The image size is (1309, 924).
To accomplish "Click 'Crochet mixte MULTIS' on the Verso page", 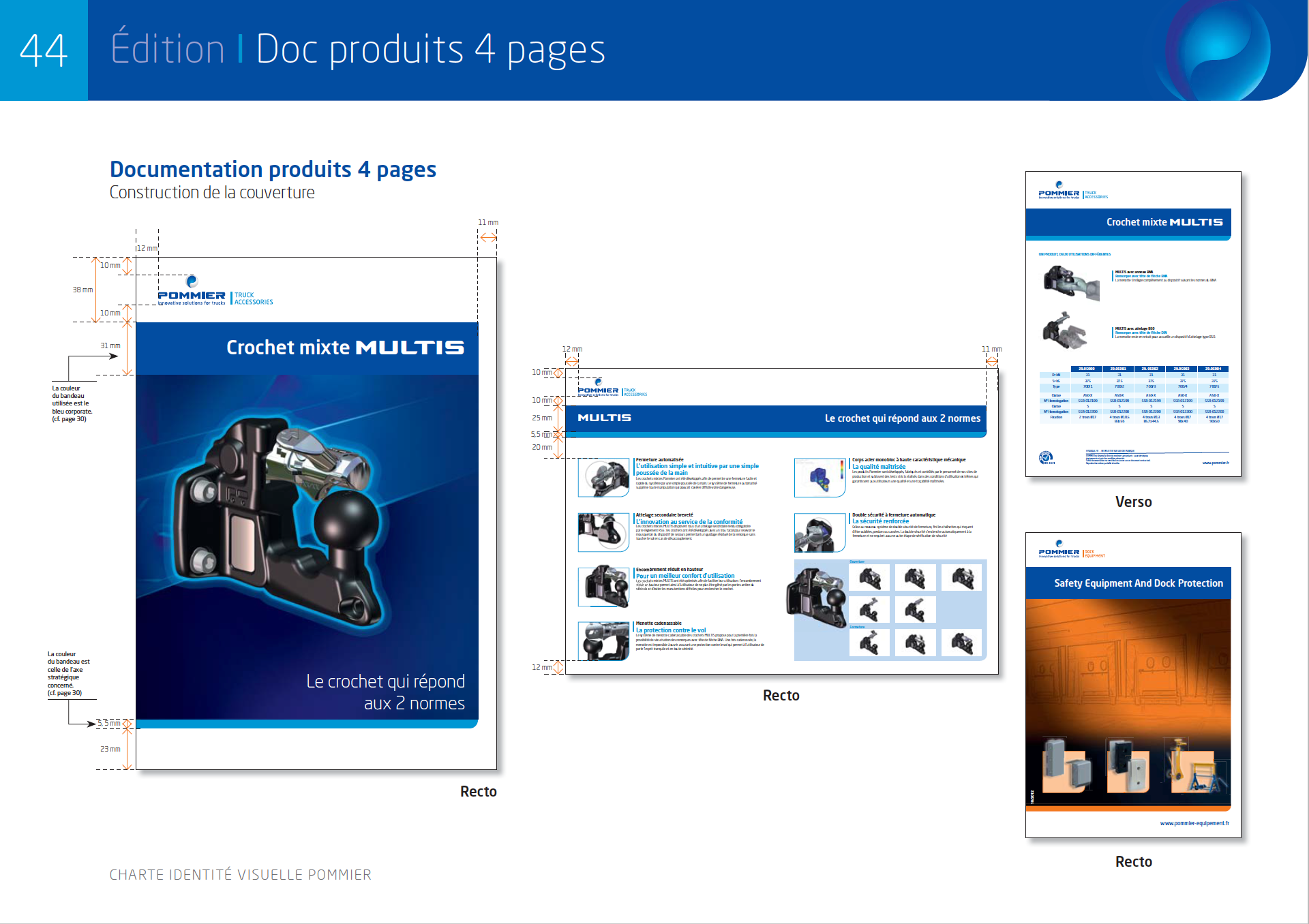I will click(1164, 222).
